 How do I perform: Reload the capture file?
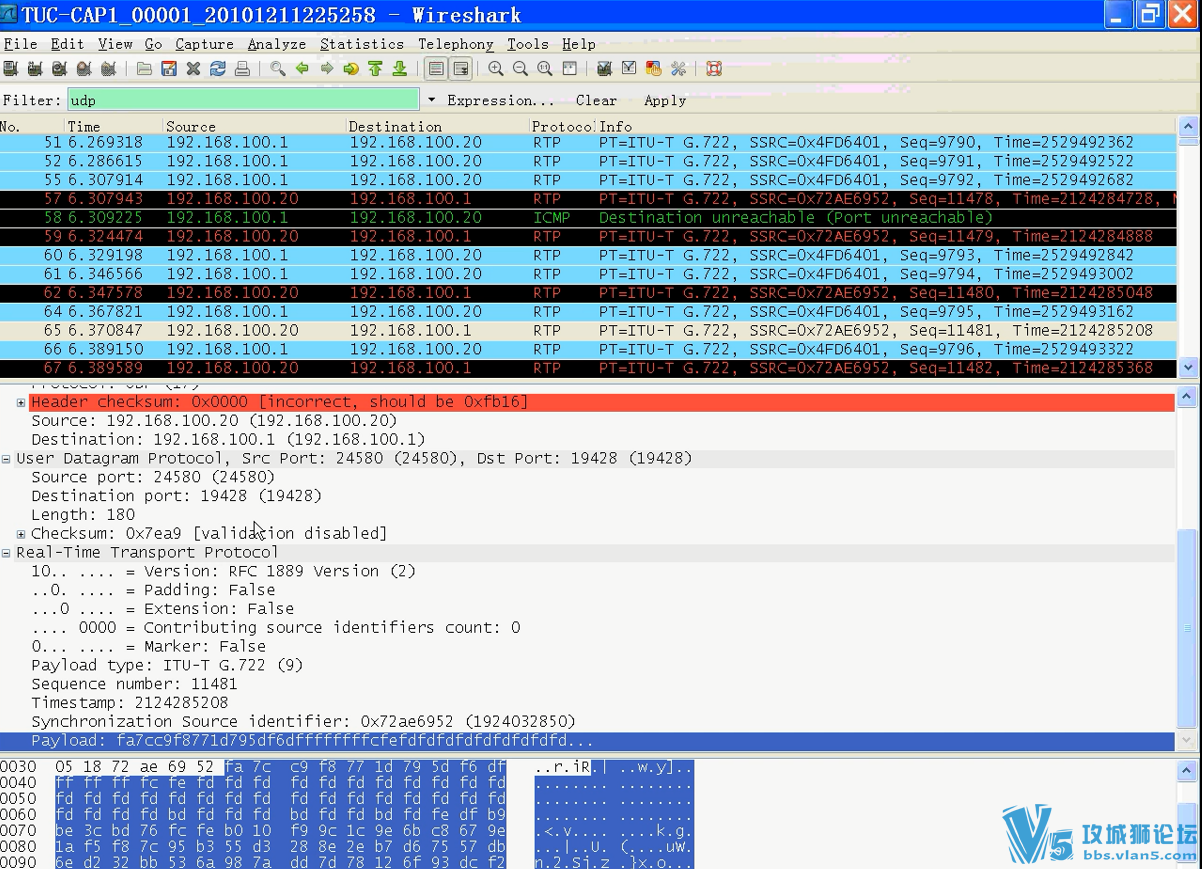pyautogui.click(x=217, y=69)
